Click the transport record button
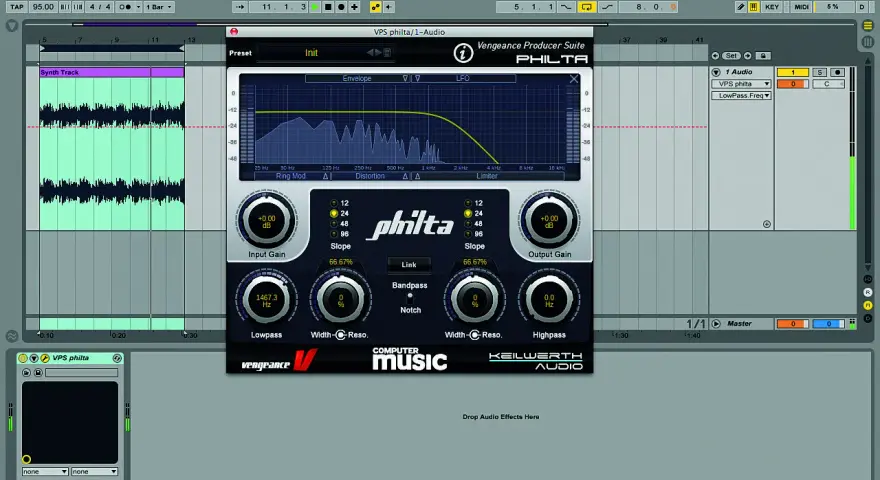880x480 pixels. [x=341, y=7]
